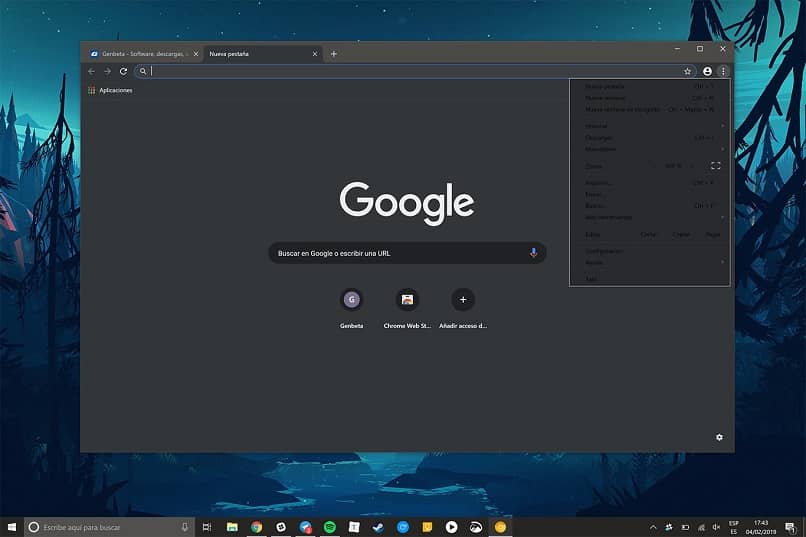The height and width of the screenshot is (537, 806).
Task: Open the ESP keyboard language indicator
Action: click(x=734, y=527)
